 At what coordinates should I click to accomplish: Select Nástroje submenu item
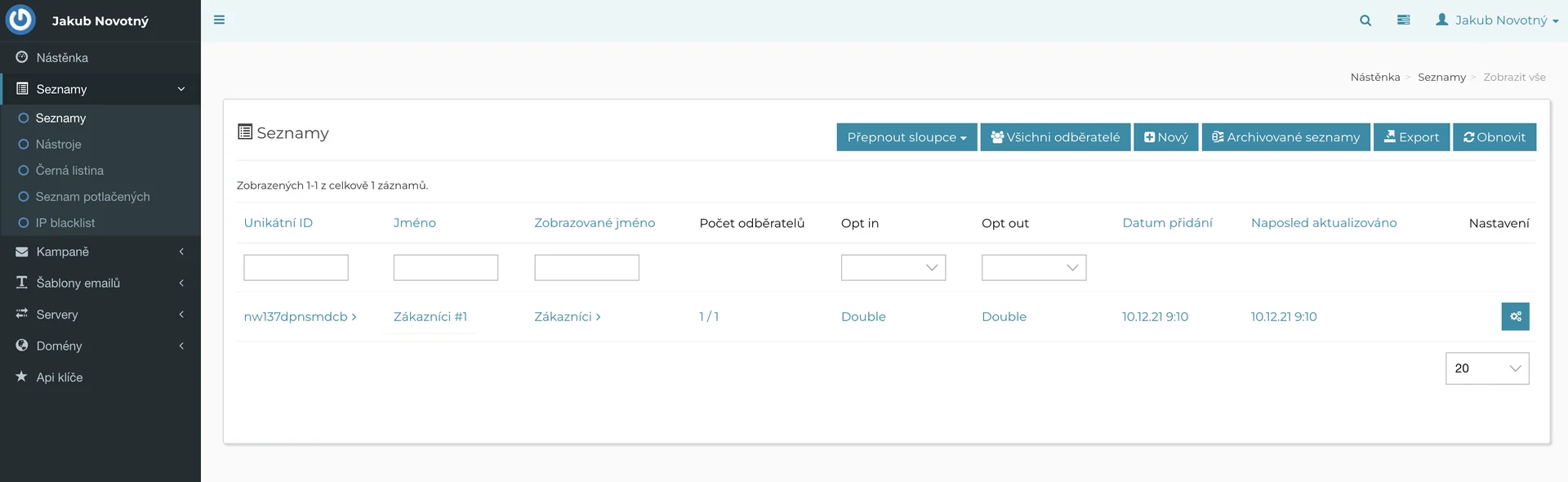58,145
